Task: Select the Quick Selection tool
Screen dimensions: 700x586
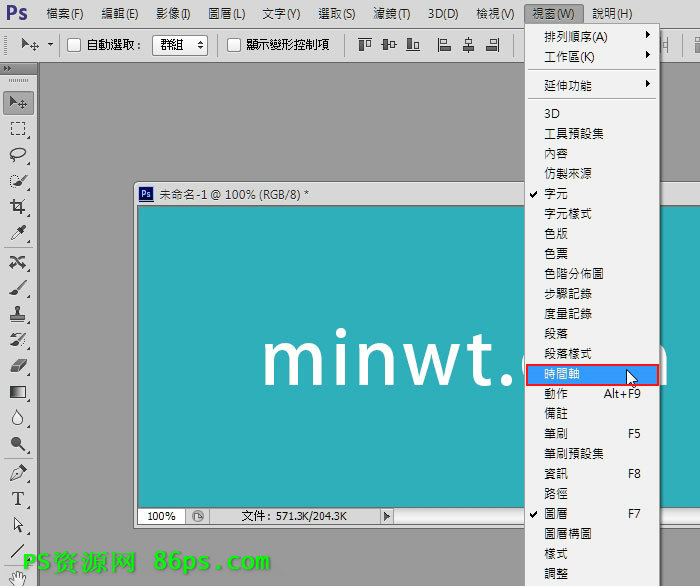Action: (18, 181)
